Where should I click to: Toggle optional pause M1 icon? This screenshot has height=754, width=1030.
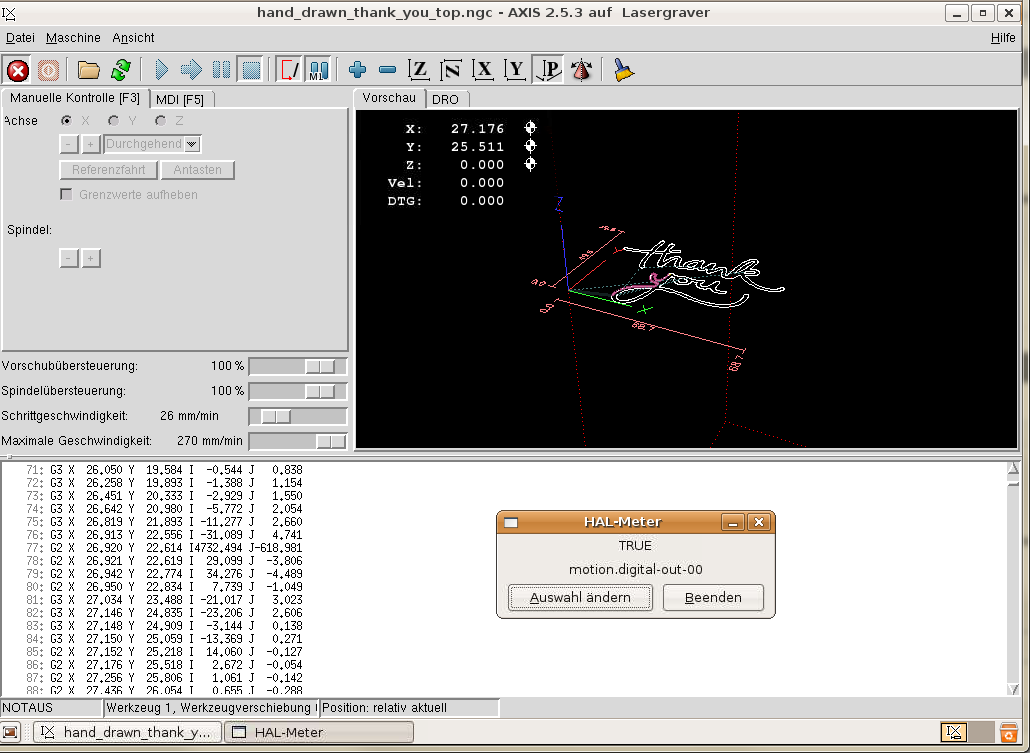click(319, 70)
